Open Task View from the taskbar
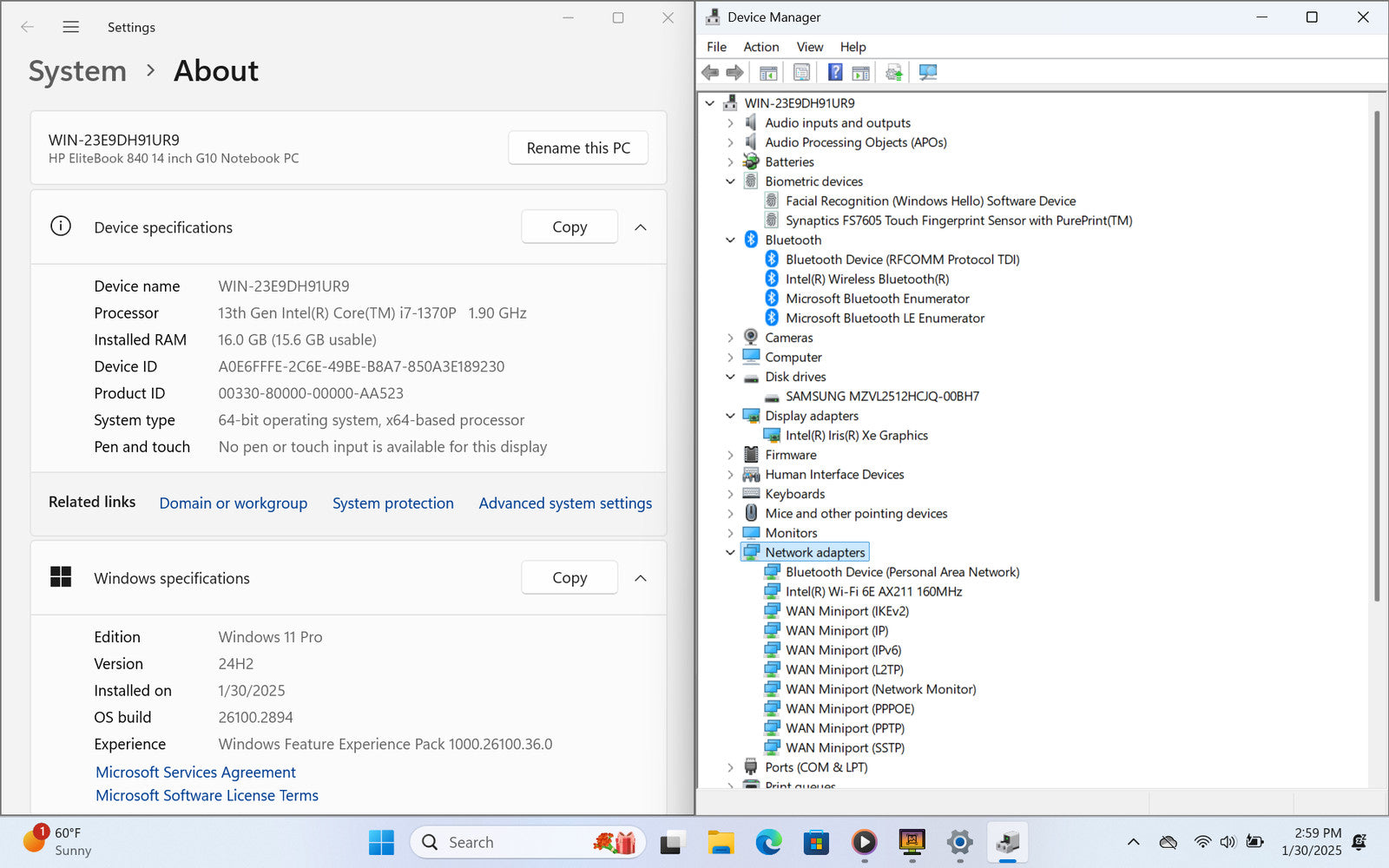 [x=673, y=842]
